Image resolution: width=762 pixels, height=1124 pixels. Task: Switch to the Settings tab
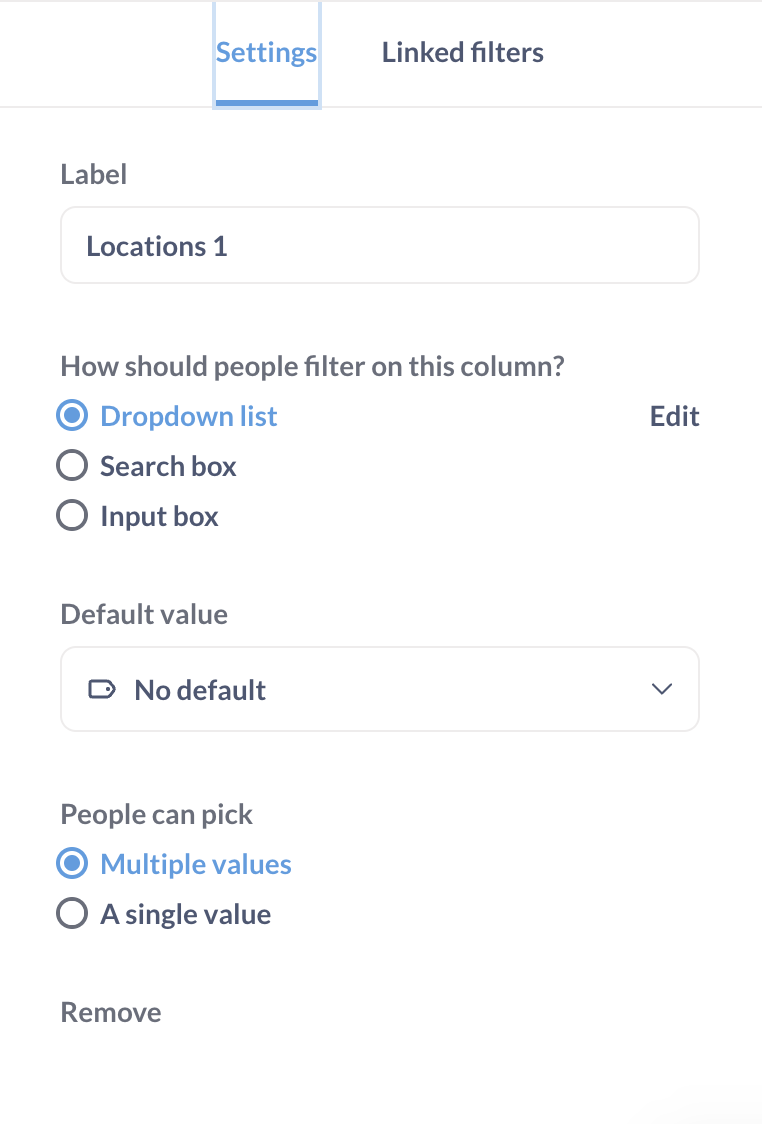pos(267,53)
